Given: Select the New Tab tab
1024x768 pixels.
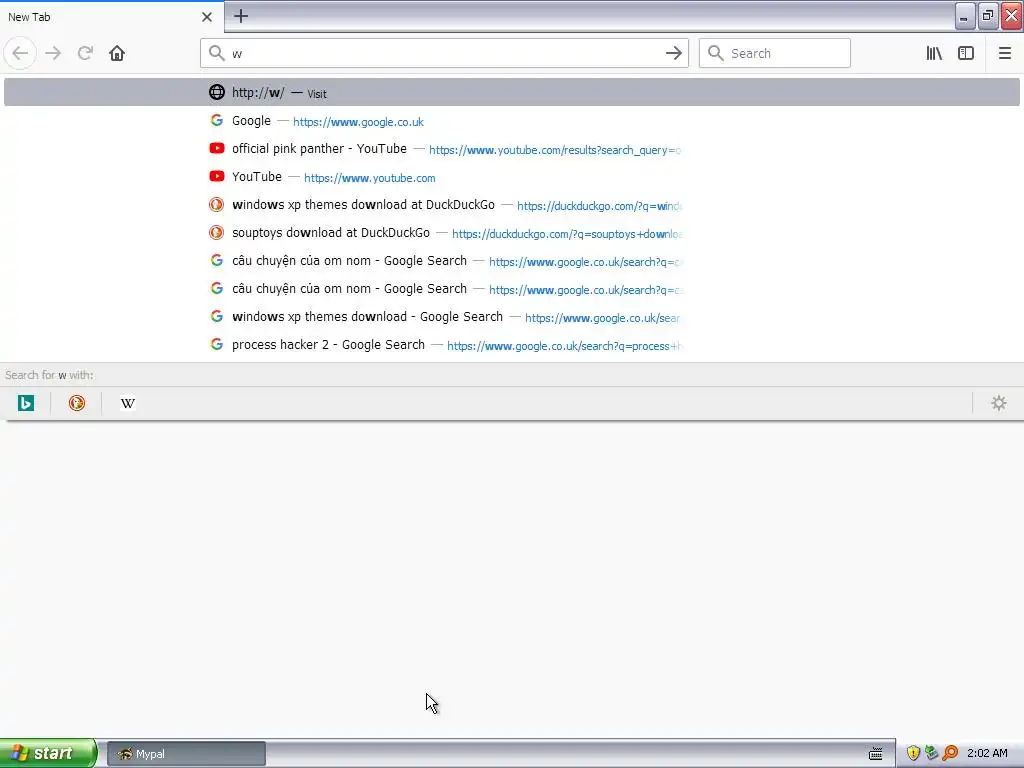Looking at the screenshot, I should click(112, 17).
